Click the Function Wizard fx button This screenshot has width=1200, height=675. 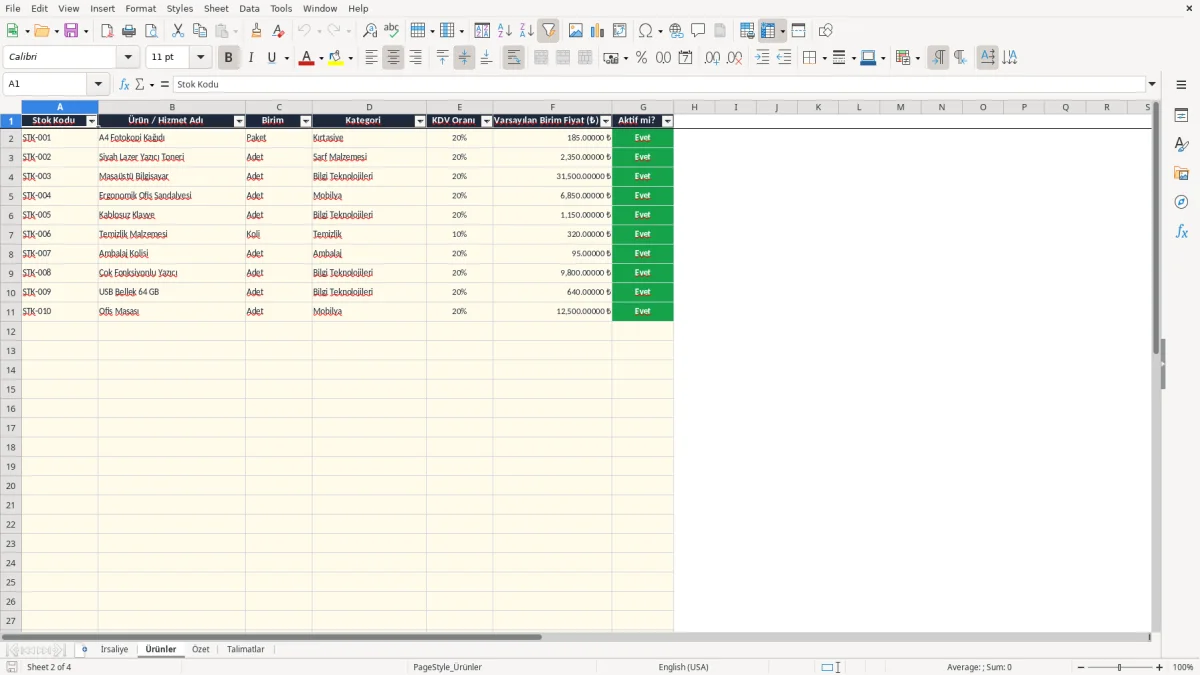pyautogui.click(x=125, y=84)
